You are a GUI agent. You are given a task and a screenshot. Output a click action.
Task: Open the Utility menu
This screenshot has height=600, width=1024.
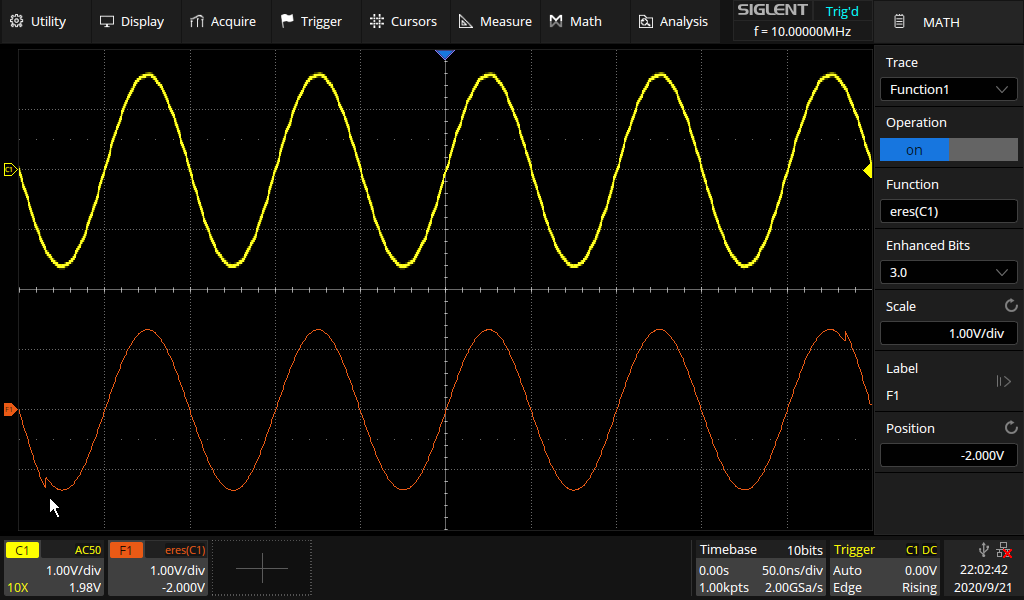coord(38,22)
